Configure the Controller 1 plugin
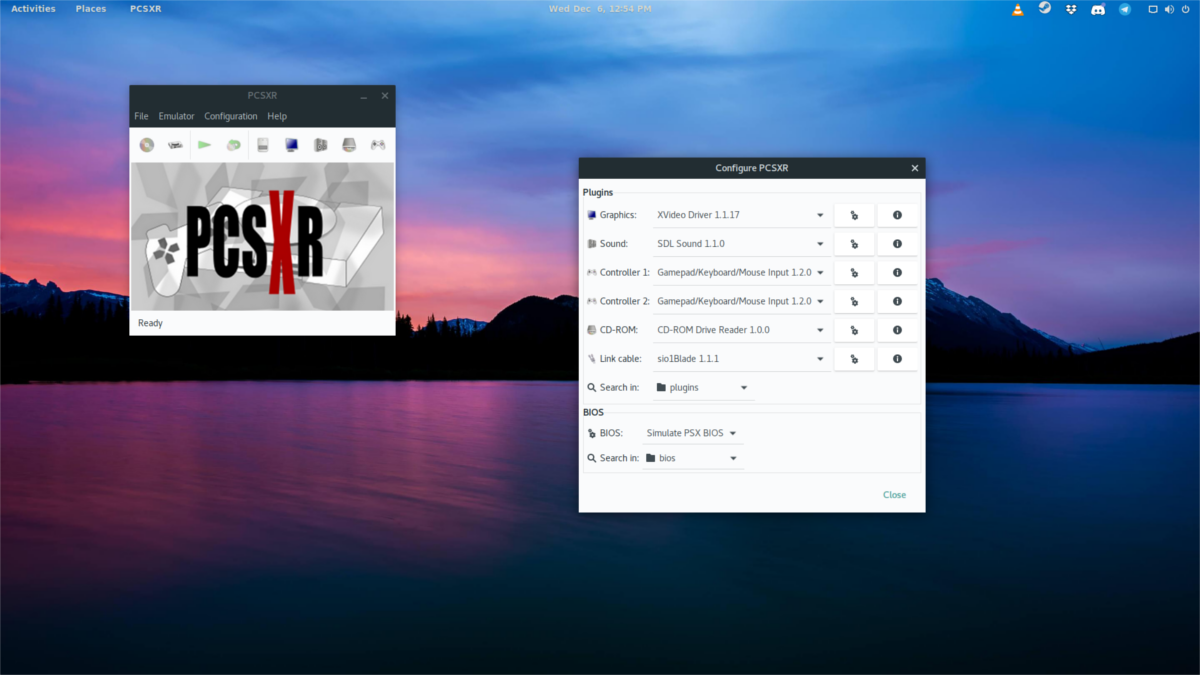 854,272
